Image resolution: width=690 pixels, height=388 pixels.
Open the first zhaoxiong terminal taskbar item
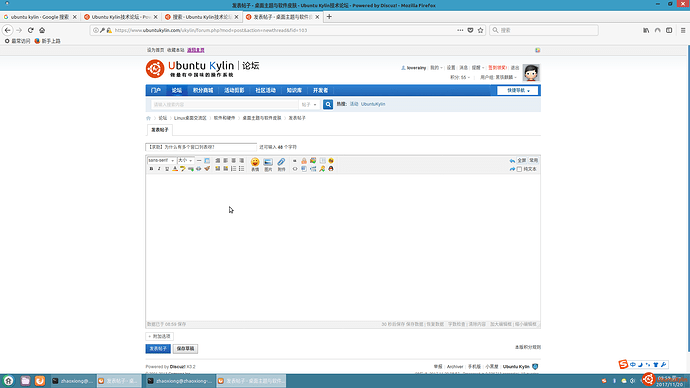coord(73,381)
